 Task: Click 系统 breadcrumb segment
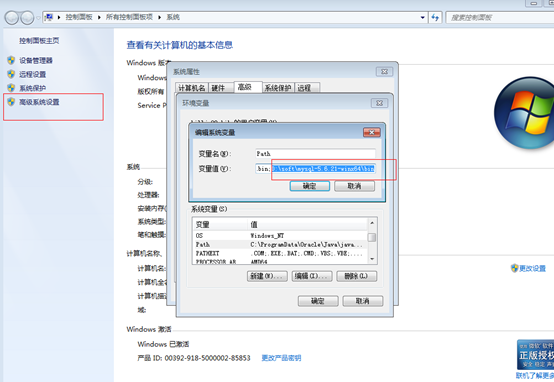[173, 17]
